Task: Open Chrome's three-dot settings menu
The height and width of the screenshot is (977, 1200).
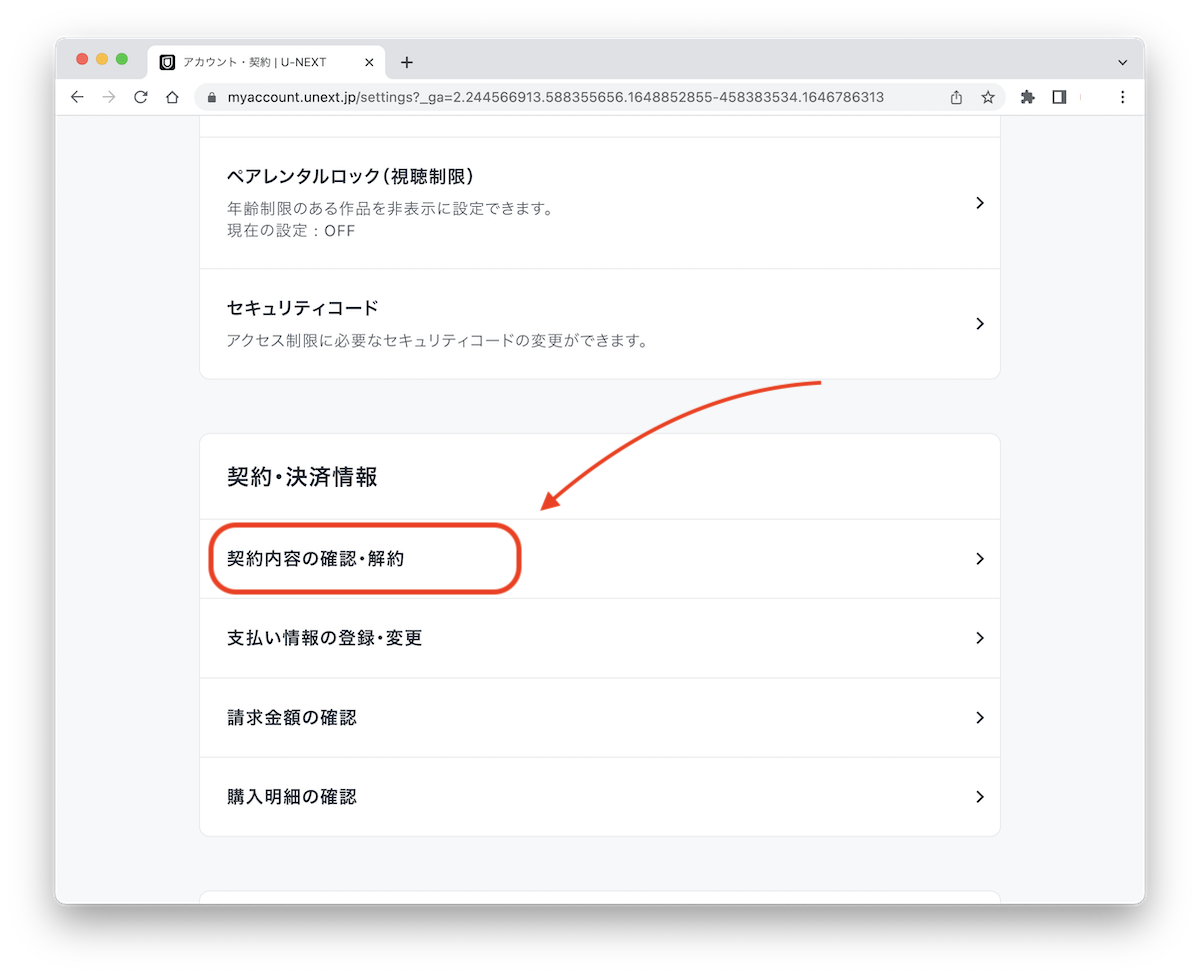Action: tap(1123, 97)
